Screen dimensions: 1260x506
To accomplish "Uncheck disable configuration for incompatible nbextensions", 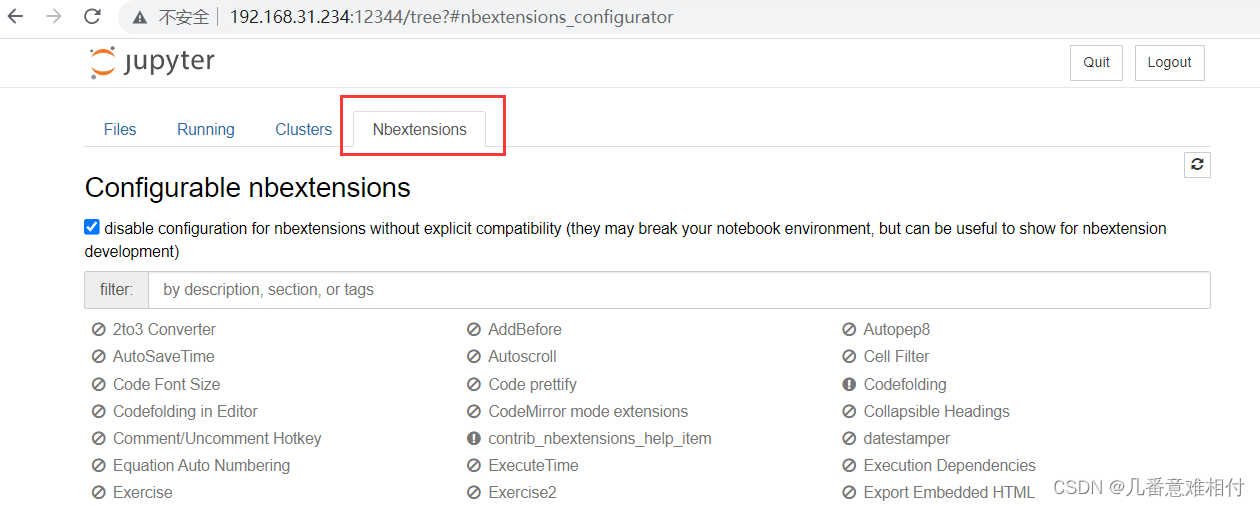I will (x=92, y=227).
